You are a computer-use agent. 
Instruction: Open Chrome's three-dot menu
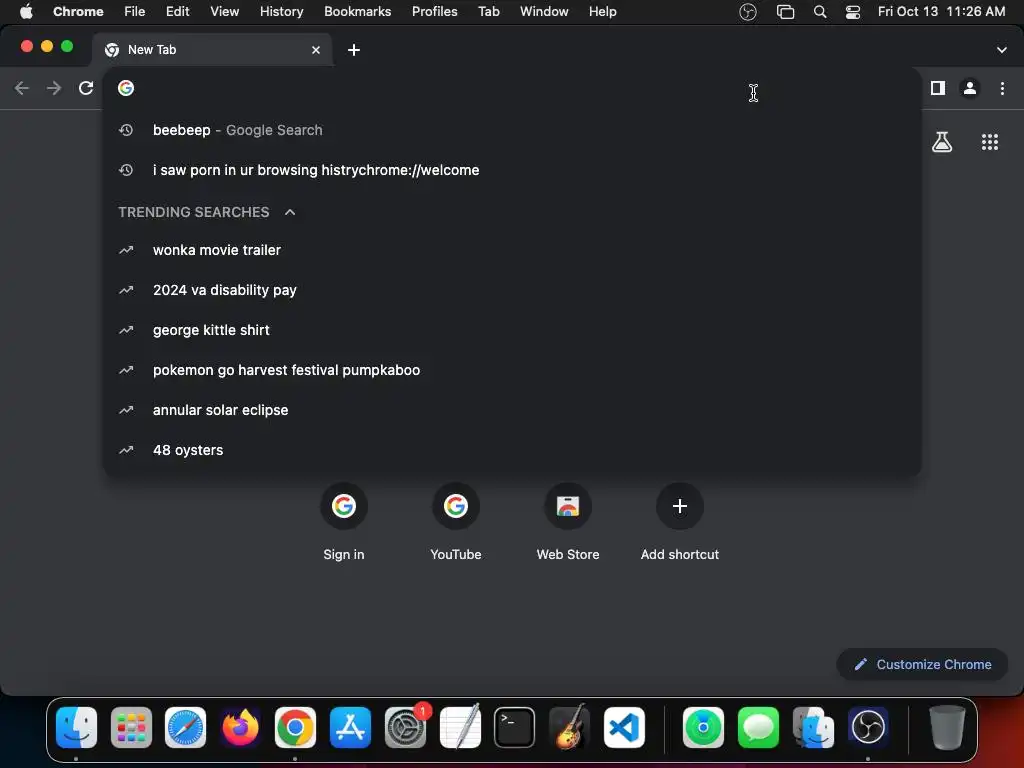tap(1002, 88)
